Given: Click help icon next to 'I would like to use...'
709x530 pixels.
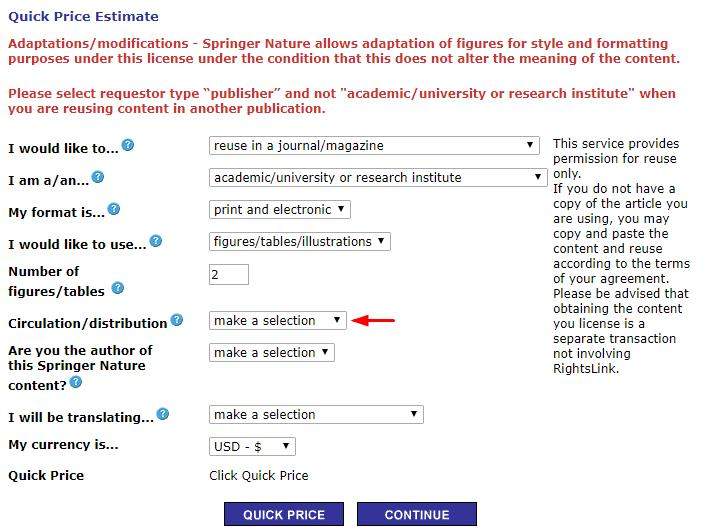Looking at the screenshot, I should (x=156, y=241).
